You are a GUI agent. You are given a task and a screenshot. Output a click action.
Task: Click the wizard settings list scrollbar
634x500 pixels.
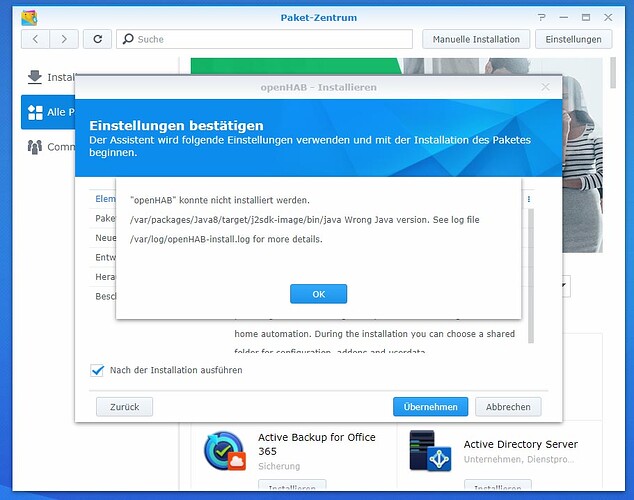[531, 276]
